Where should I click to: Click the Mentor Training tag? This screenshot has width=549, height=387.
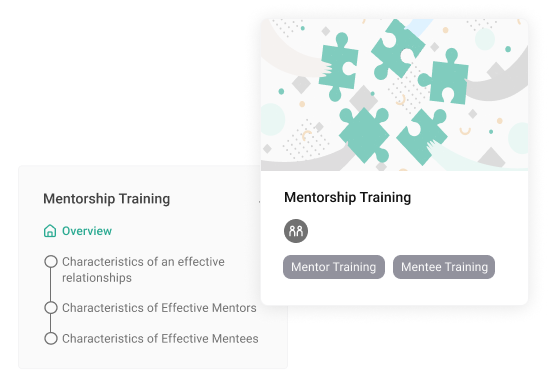(334, 267)
